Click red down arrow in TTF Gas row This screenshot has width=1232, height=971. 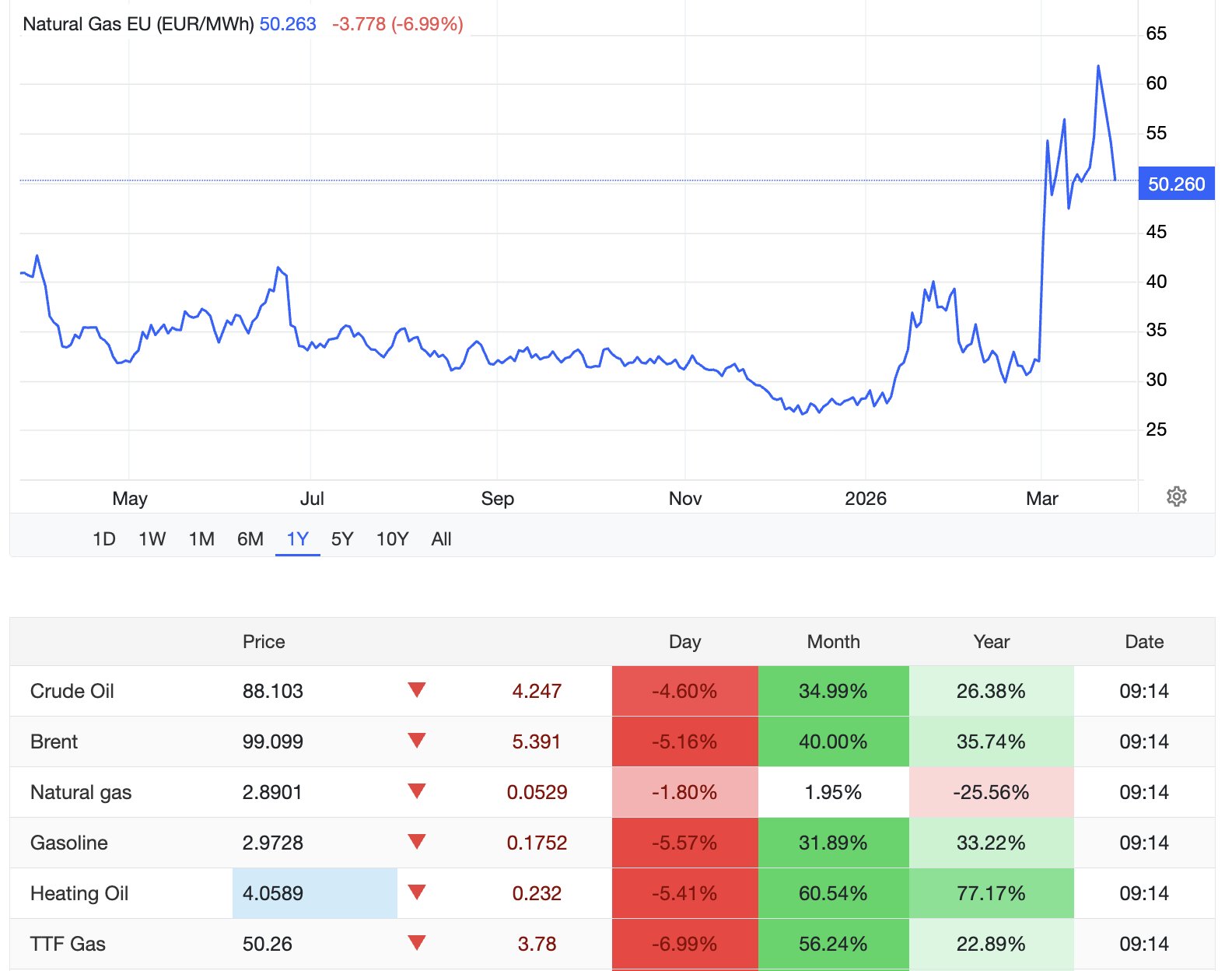pyautogui.click(x=417, y=943)
